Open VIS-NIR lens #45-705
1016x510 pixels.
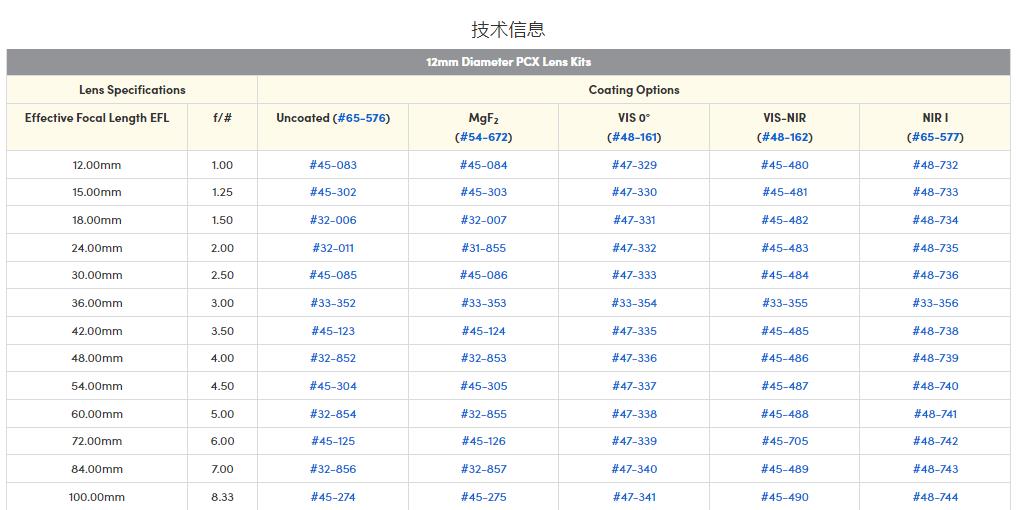(x=785, y=441)
